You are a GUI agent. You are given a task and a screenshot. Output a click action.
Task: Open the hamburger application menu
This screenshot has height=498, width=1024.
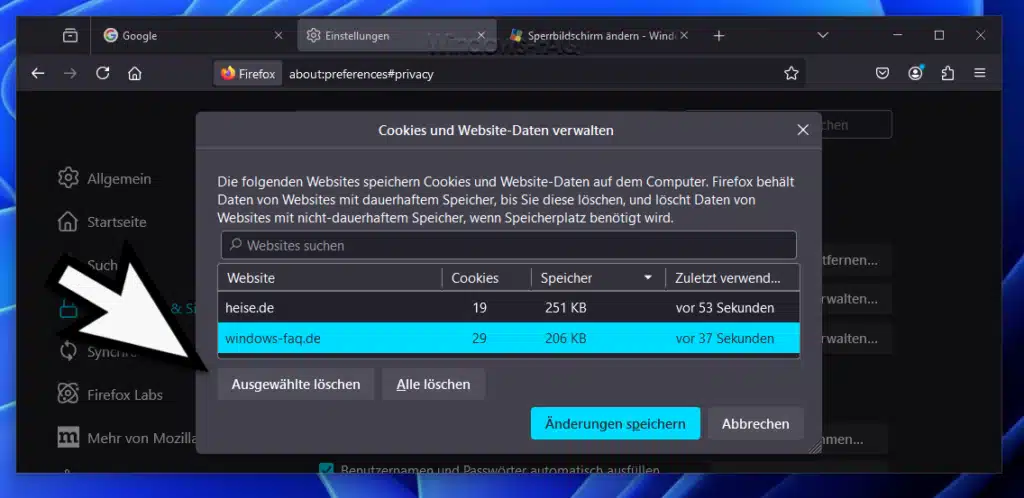(980, 73)
